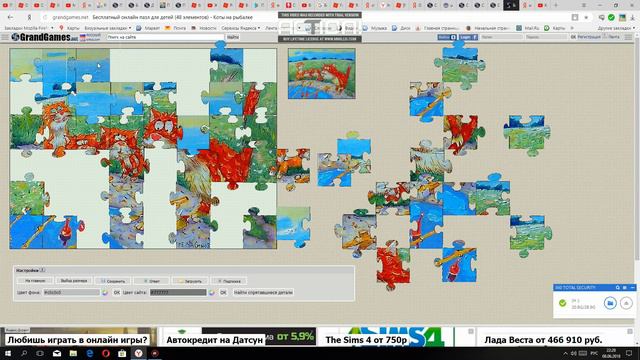640x360 pixels.
Task: Click the site color hex input
Action: click(178, 292)
